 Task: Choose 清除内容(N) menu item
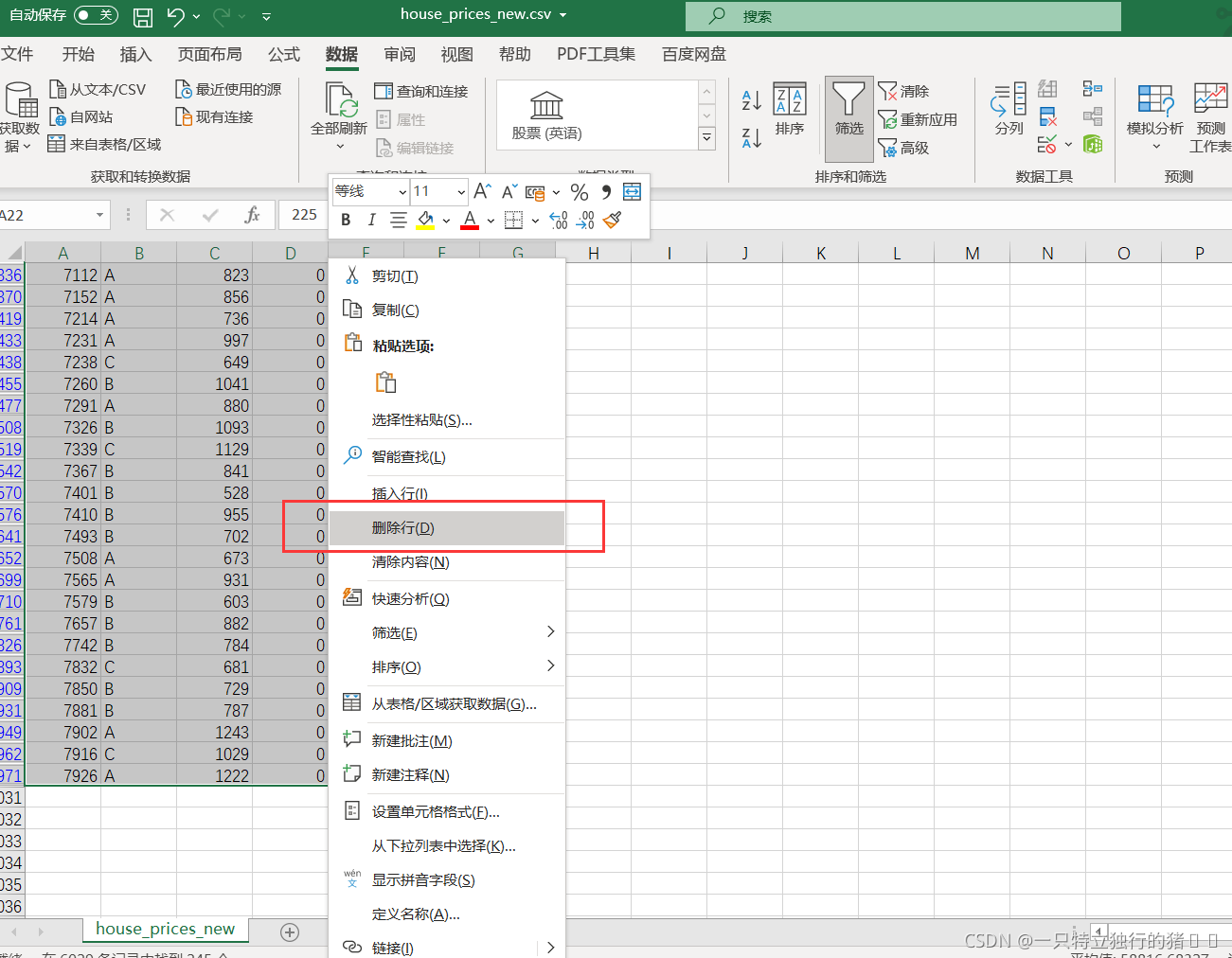pyautogui.click(x=447, y=561)
